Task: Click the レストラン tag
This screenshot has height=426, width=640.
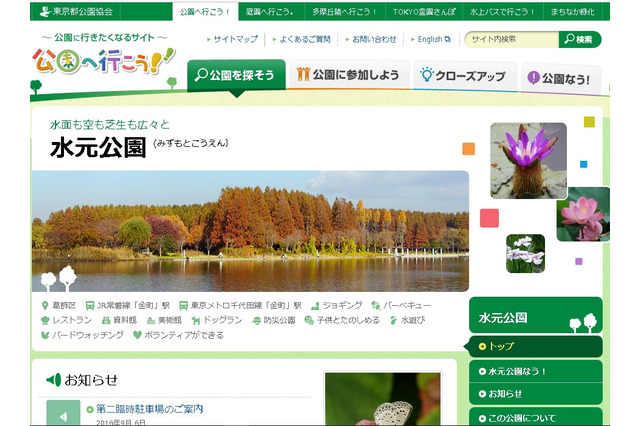Action: (66, 320)
